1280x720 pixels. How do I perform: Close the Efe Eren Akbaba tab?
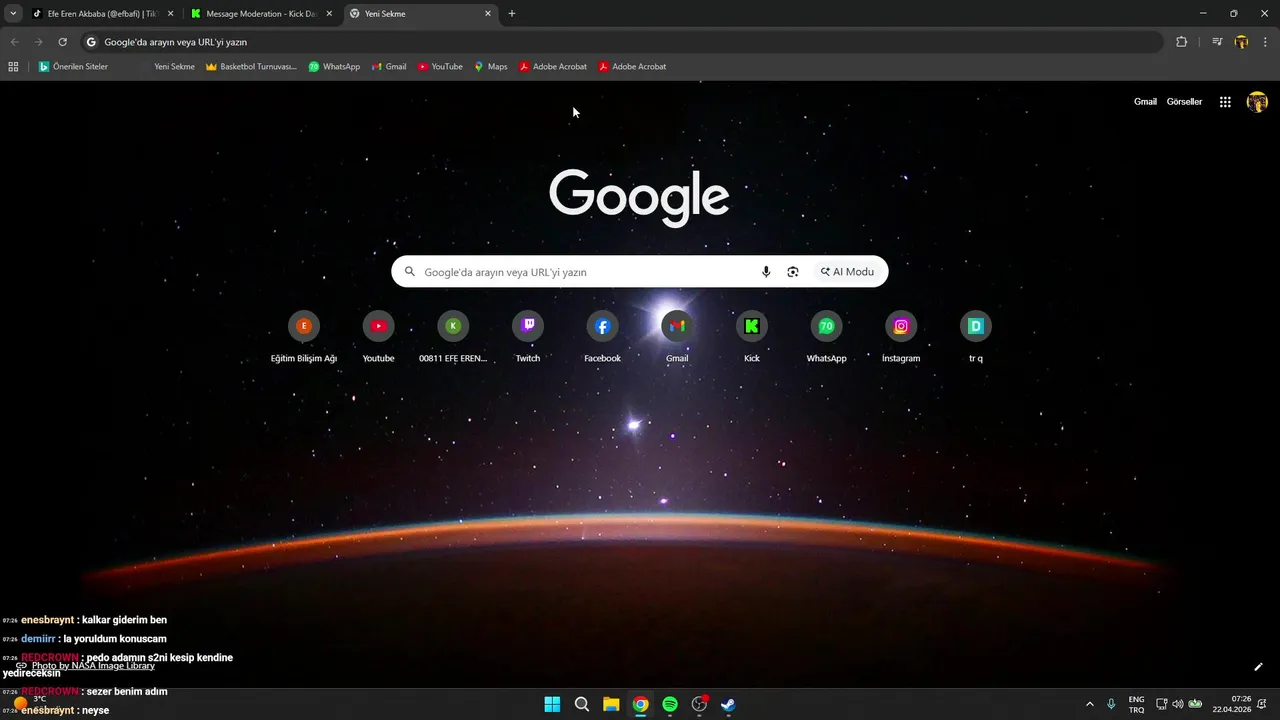pos(171,14)
